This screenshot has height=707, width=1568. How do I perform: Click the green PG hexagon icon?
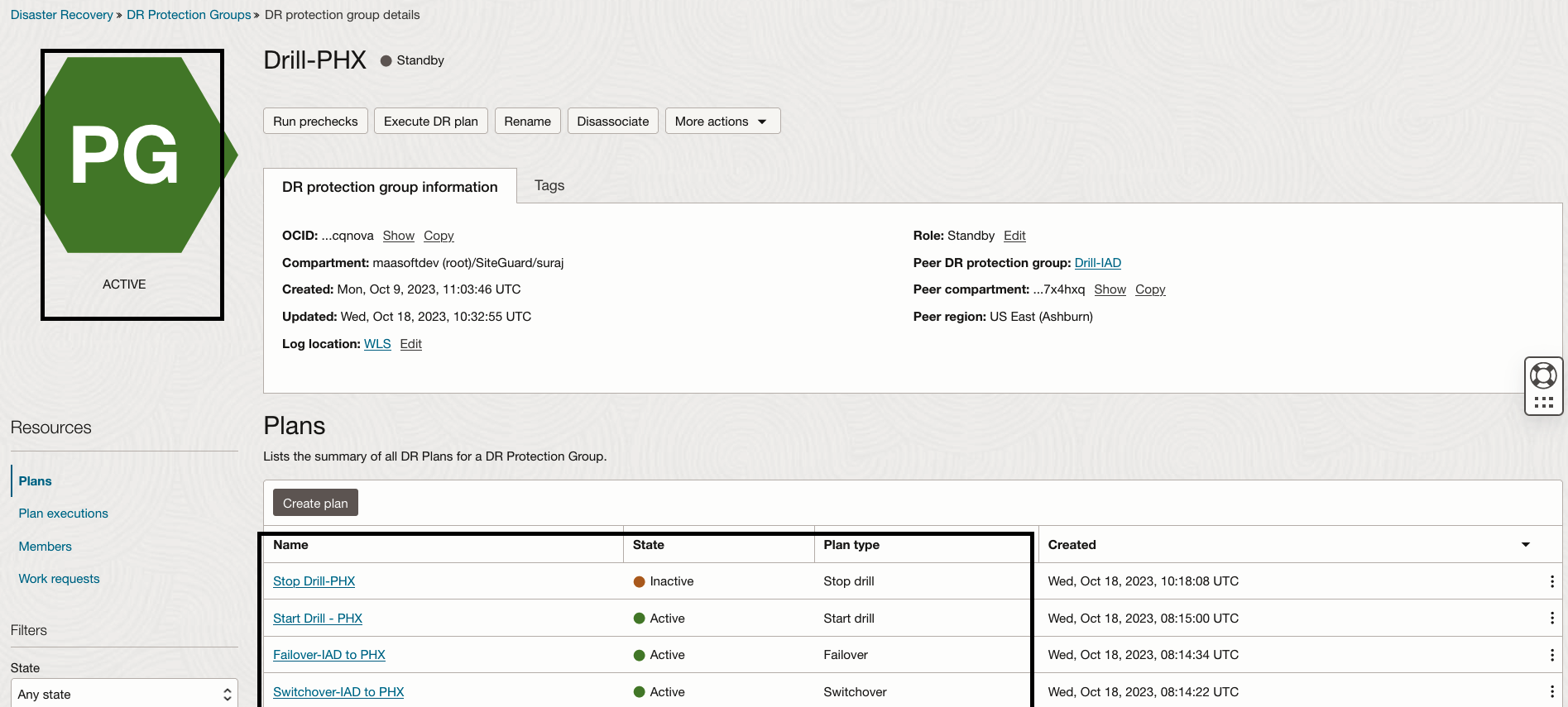point(124,155)
